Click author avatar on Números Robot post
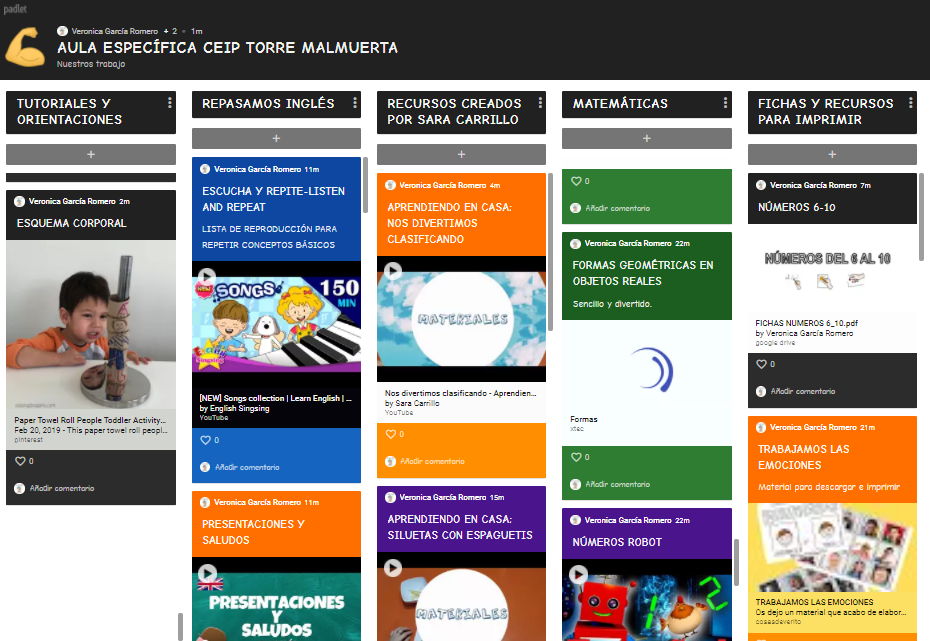This screenshot has height=641, width=930. click(575, 520)
